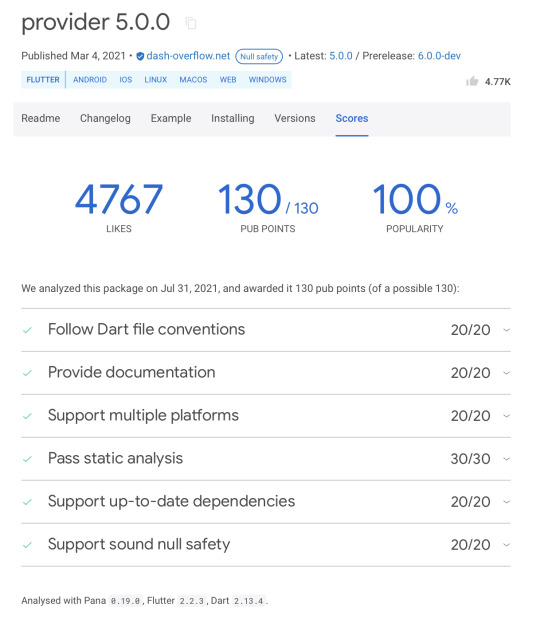
Task: View the Versions tab
Action: [295, 118]
